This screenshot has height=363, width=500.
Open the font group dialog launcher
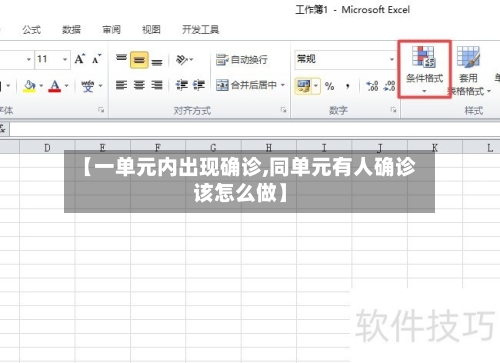(101, 110)
